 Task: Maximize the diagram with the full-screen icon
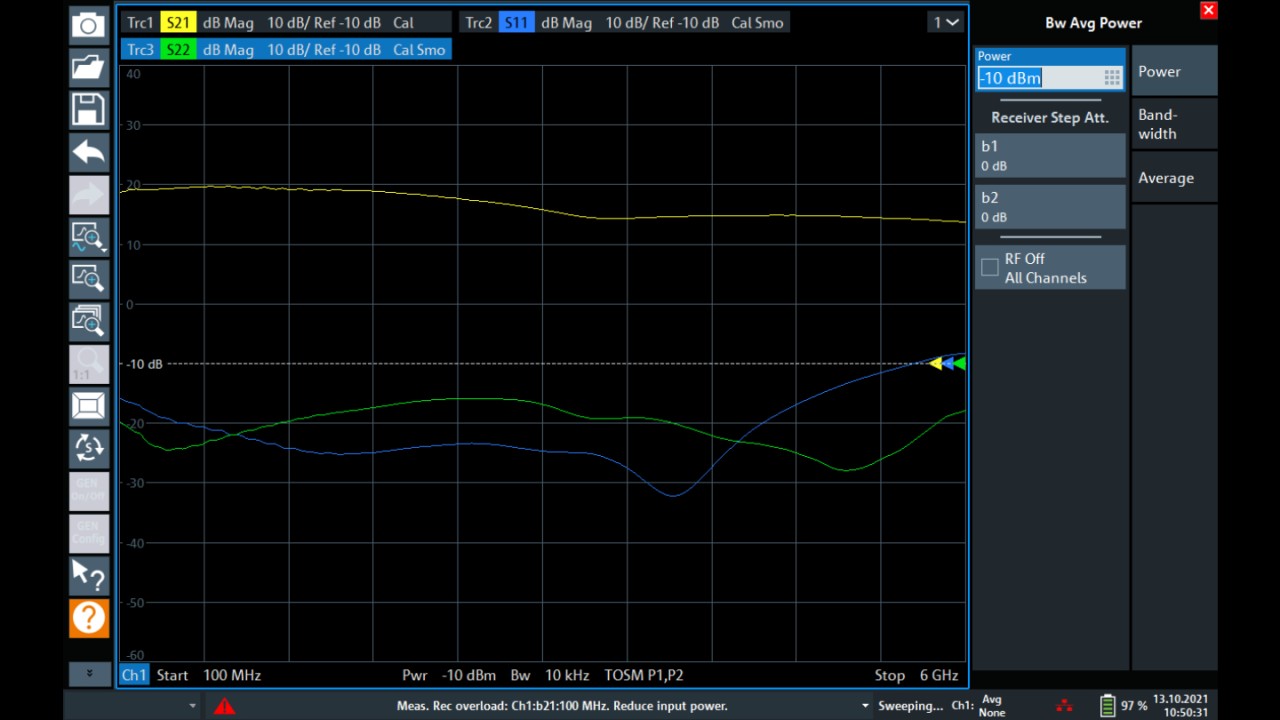click(88, 406)
